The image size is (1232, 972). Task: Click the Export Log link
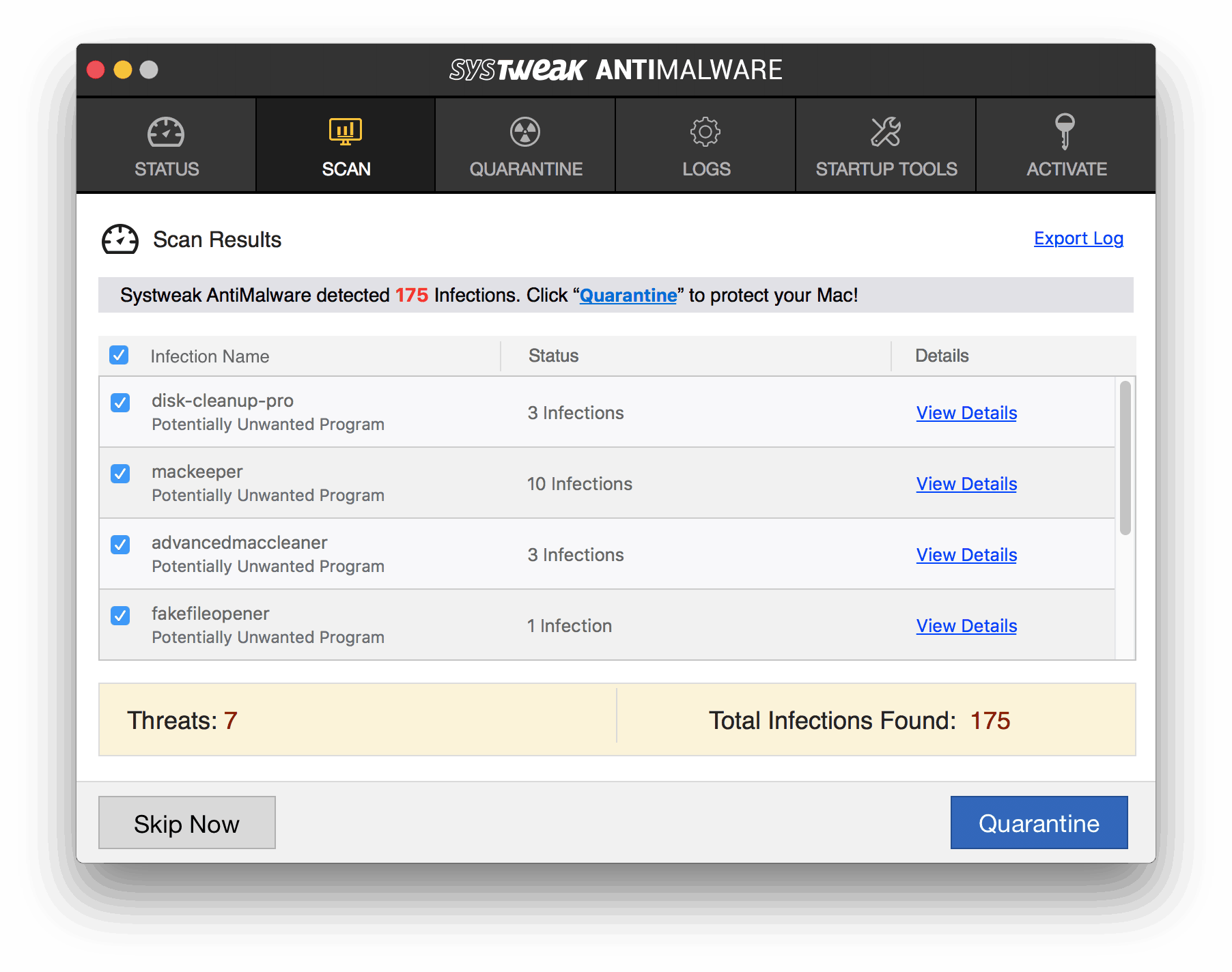pos(1078,238)
